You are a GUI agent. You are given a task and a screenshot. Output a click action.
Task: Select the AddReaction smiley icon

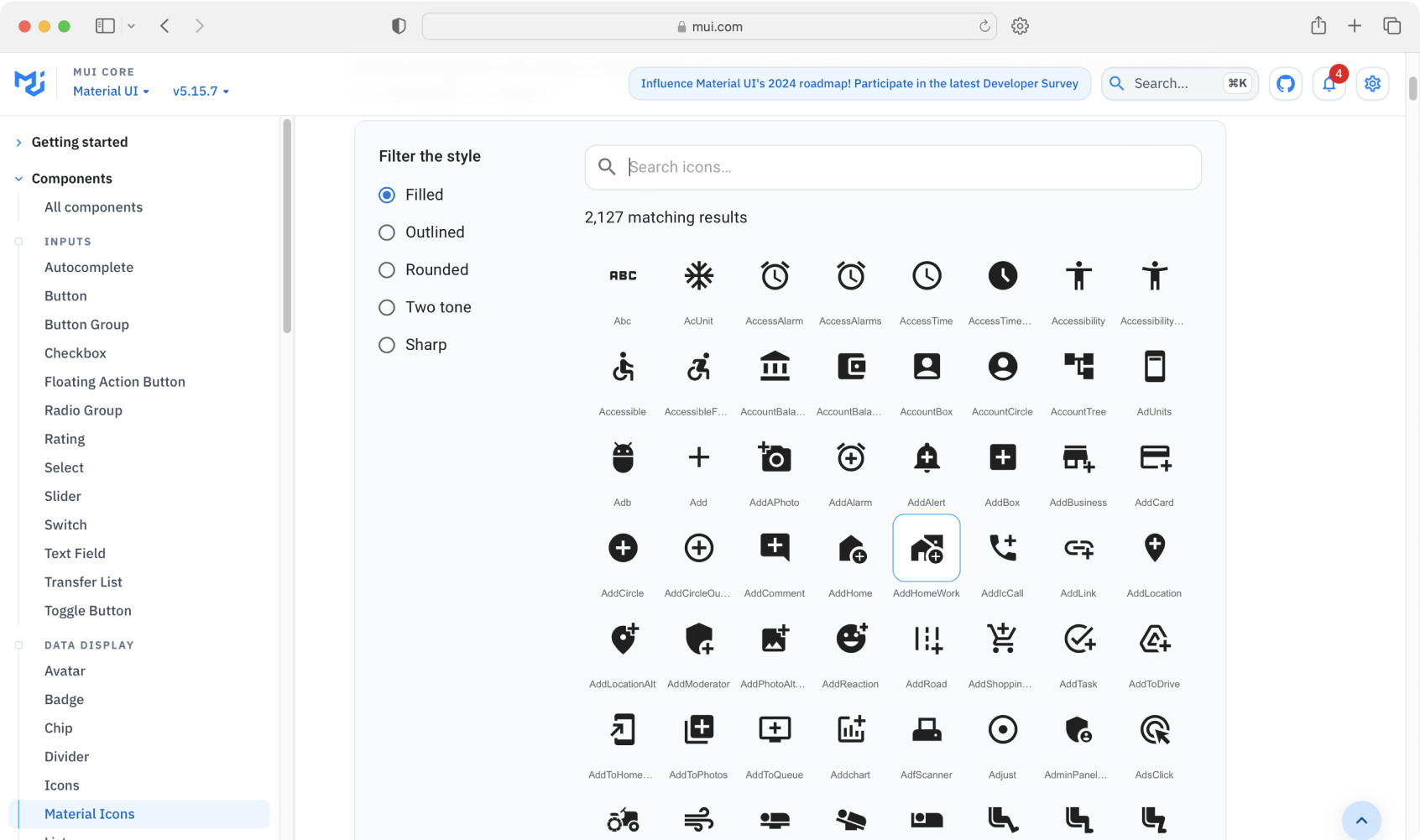coord(851,639)
